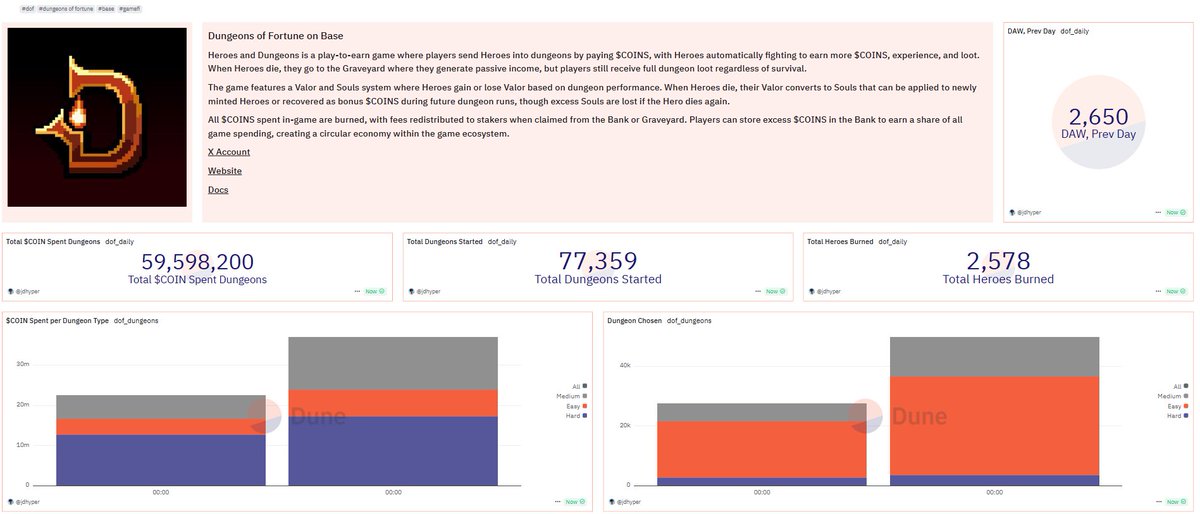This screenshot has width=1200, height=514.
Task: Open @jdhyper in Total Heroes Burned panel
Action: (830, 291)
